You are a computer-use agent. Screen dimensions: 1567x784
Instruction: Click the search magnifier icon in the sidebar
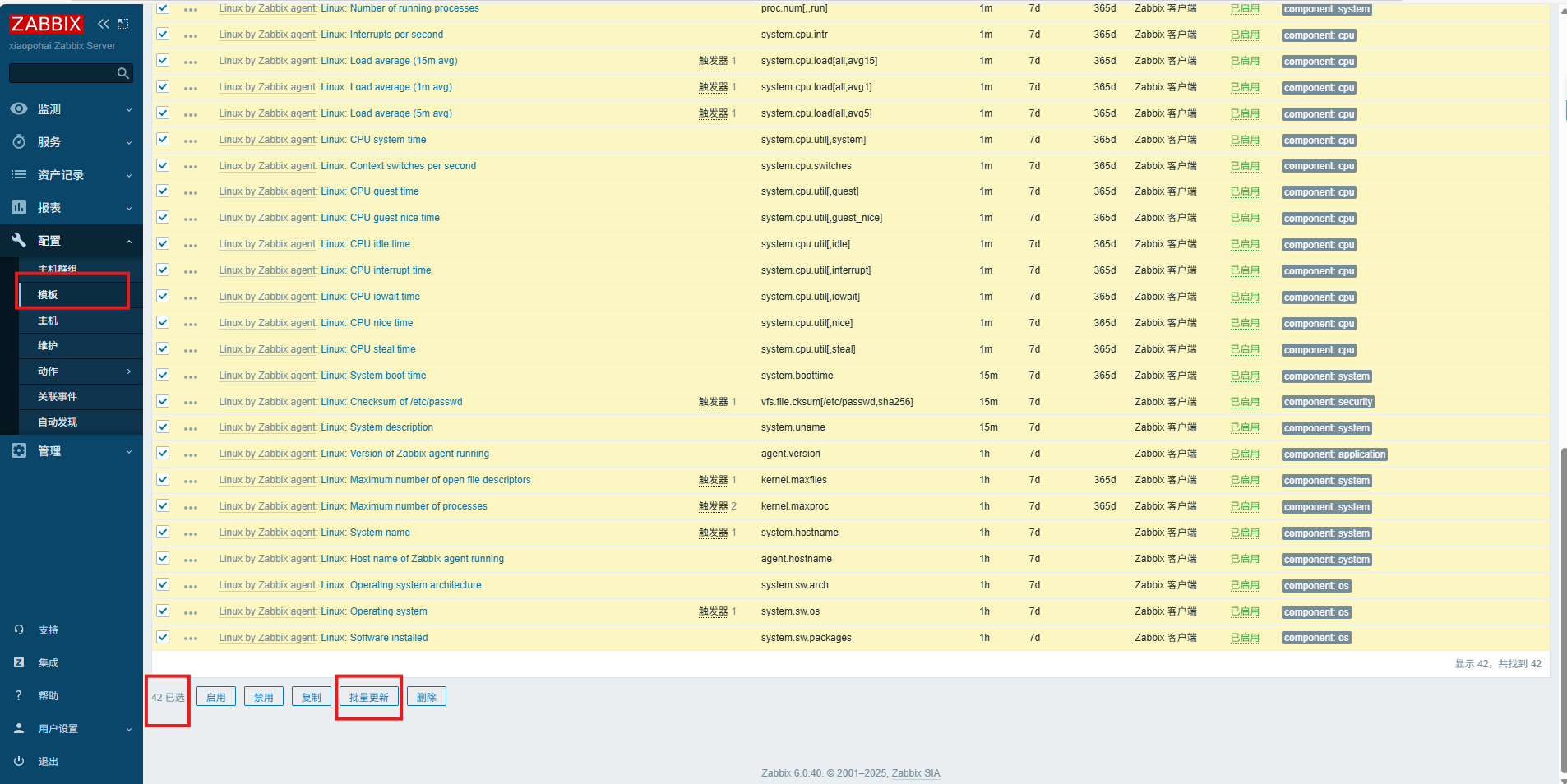click(x=122, y=73)
